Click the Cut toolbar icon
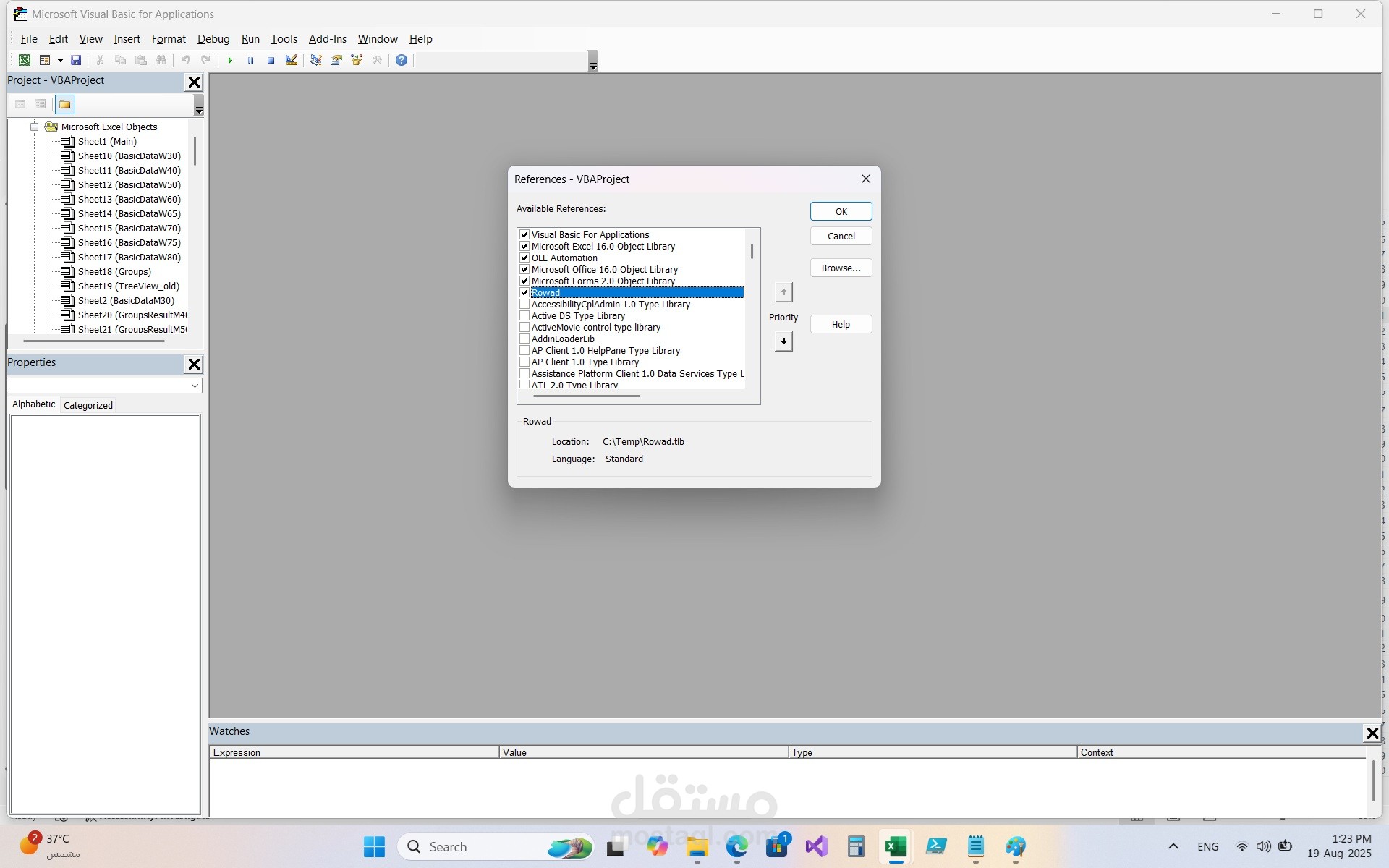 click(x=101, y=60)
